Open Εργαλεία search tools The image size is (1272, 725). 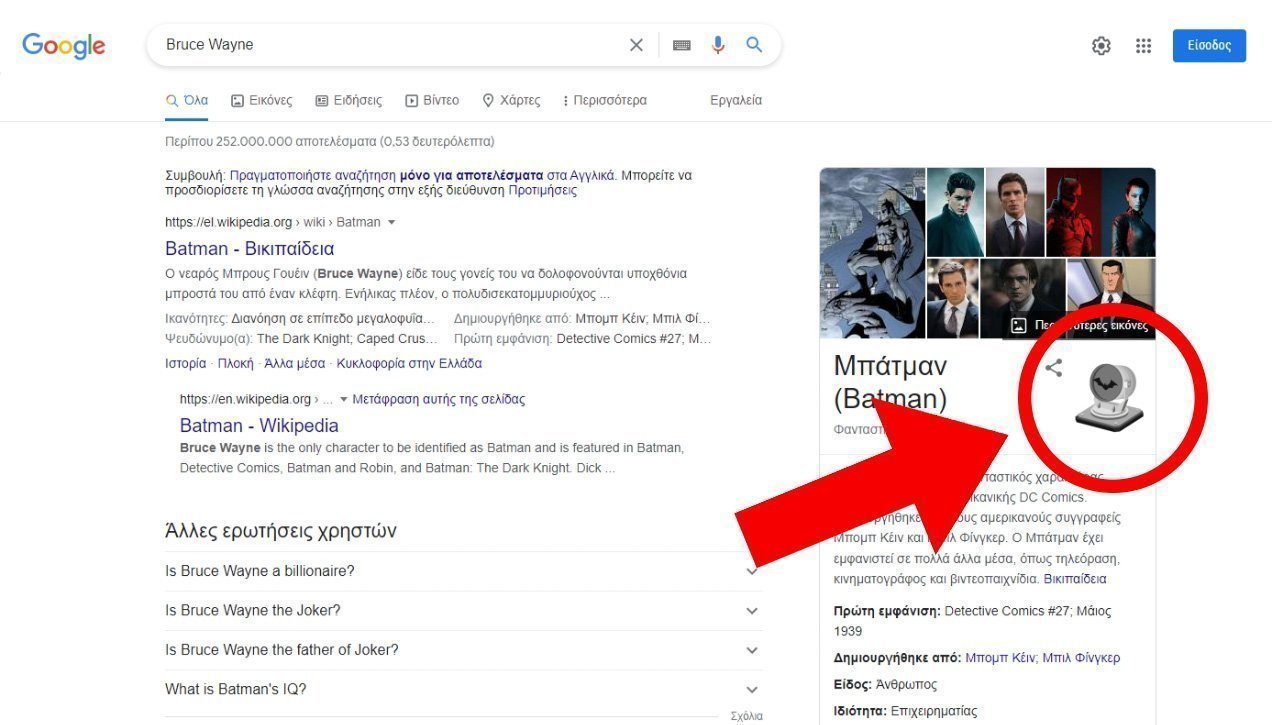point(736,100)
